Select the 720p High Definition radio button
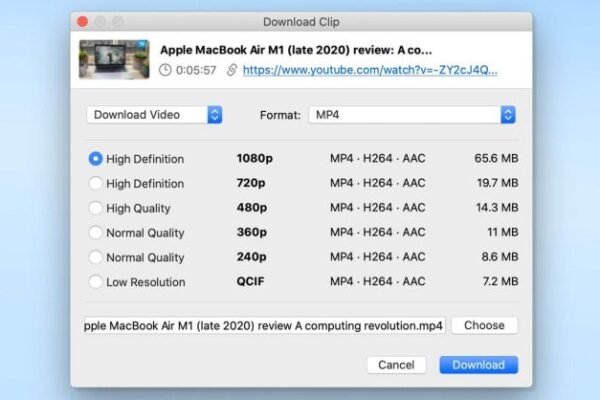 pyautogui.click(x=95, y=183)
